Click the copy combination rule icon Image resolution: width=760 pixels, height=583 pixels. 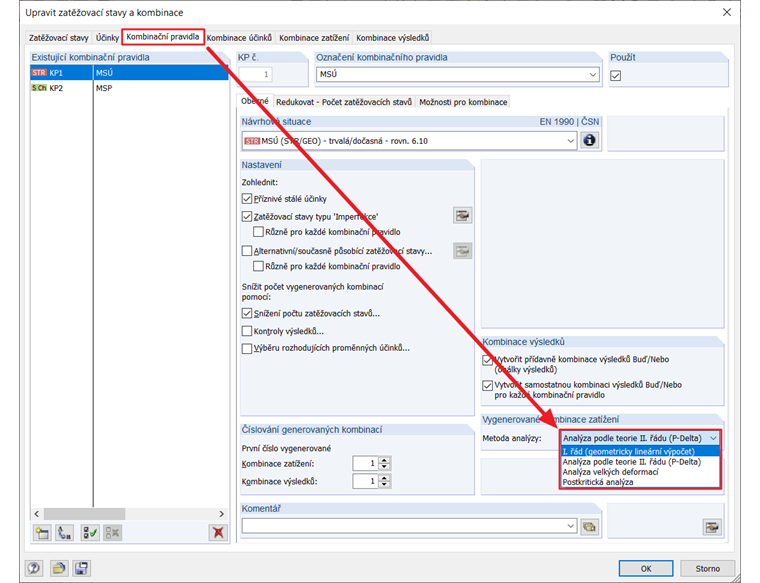pyautogui.click(x=64, y=533)
